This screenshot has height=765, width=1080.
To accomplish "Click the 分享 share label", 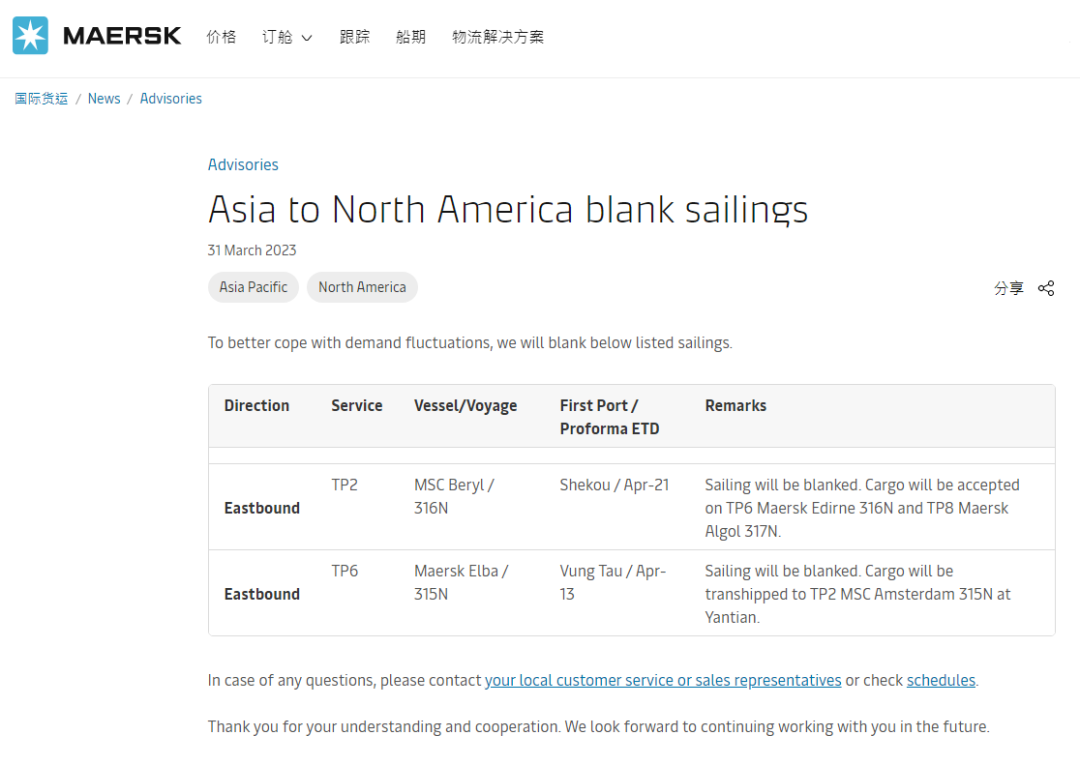I will coord(1008,288).
